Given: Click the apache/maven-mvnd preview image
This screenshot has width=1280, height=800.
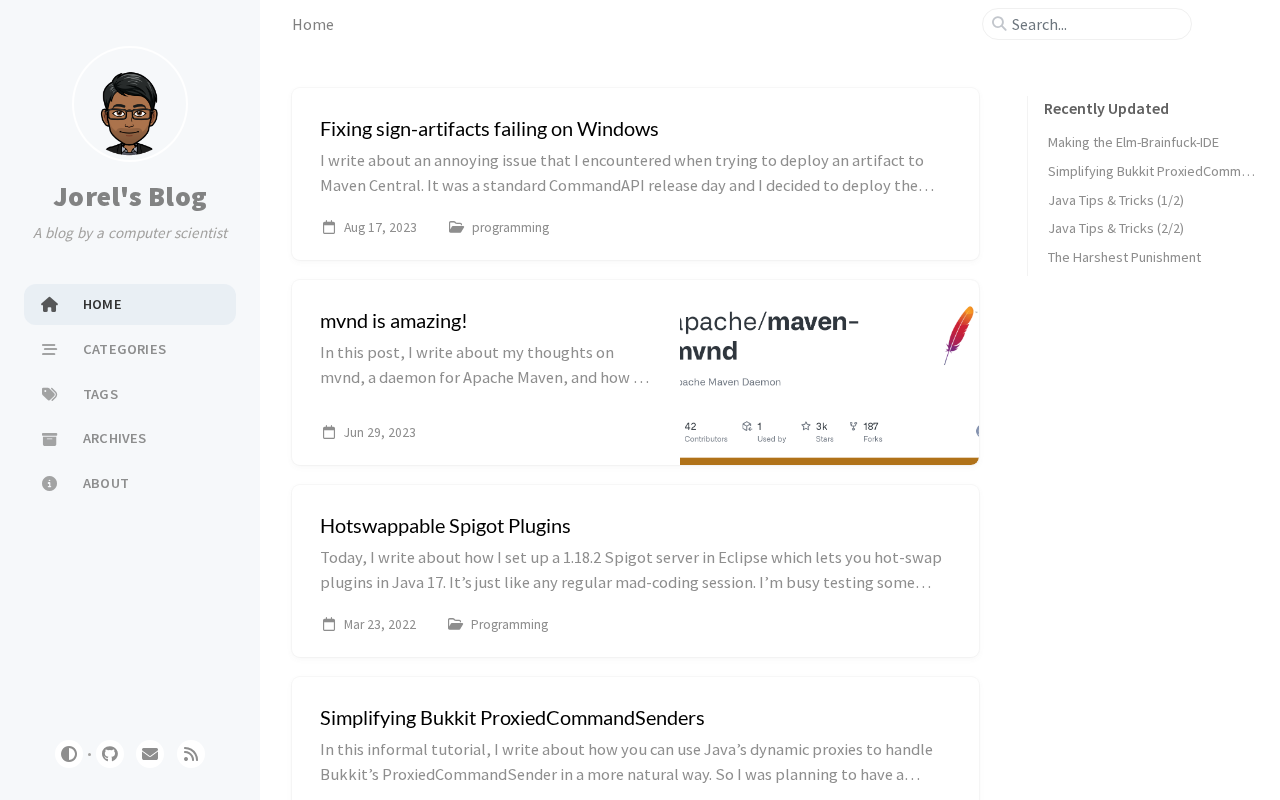Looking at the screenshot, I should [x=829, y=372].
